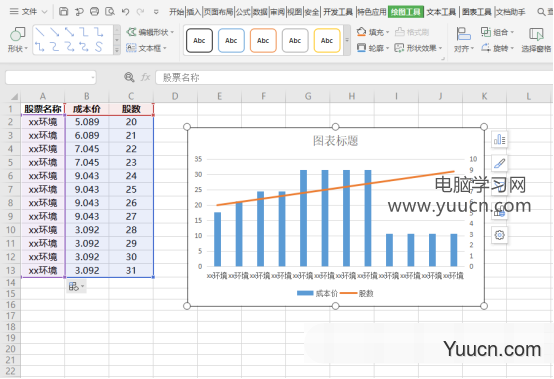
Task: Select the elbow arrow connector shape
Action: [x=99, y=32]
